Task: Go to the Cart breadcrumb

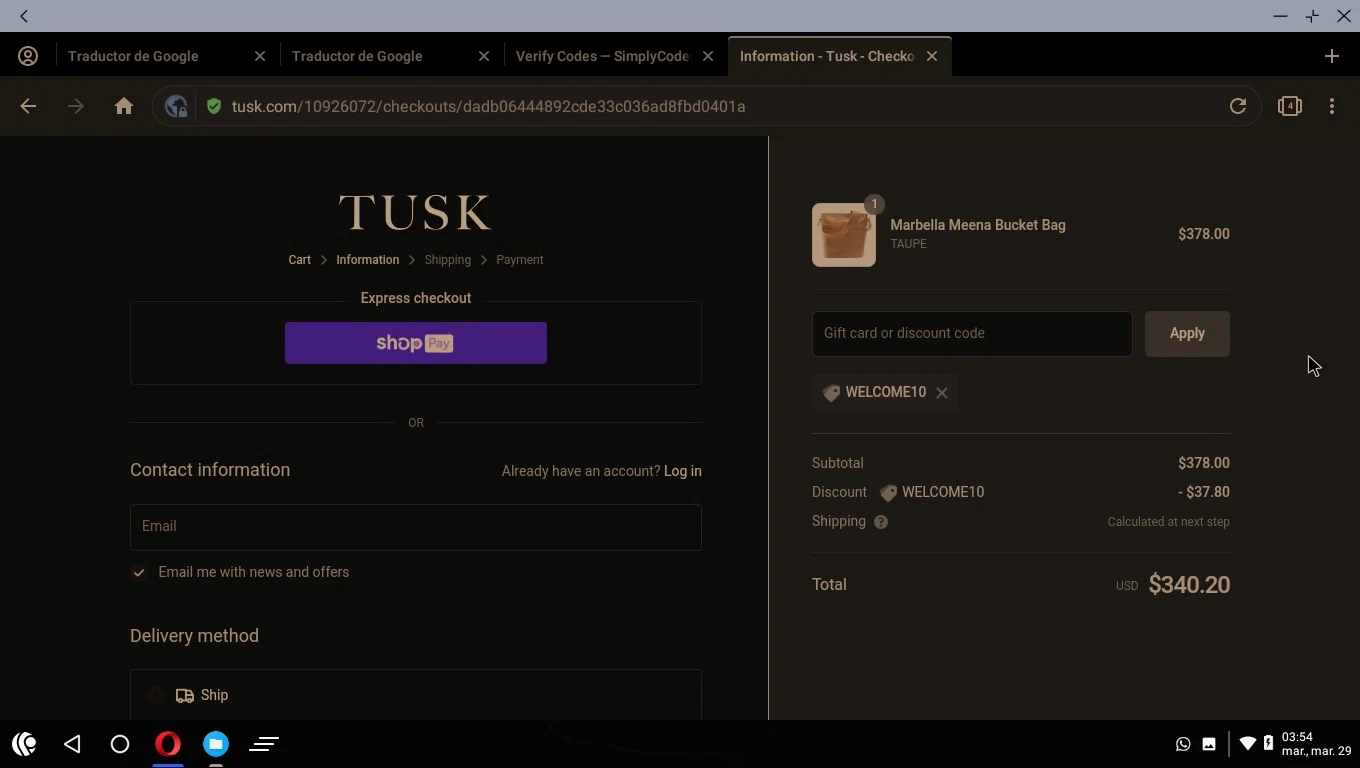Action: [300, 260]
